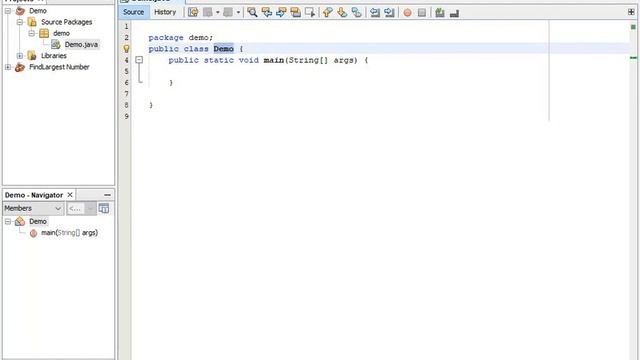Click the green status square in error stripe
The height and width of the screenshot is (360, 640).
(x=633, y=27)
